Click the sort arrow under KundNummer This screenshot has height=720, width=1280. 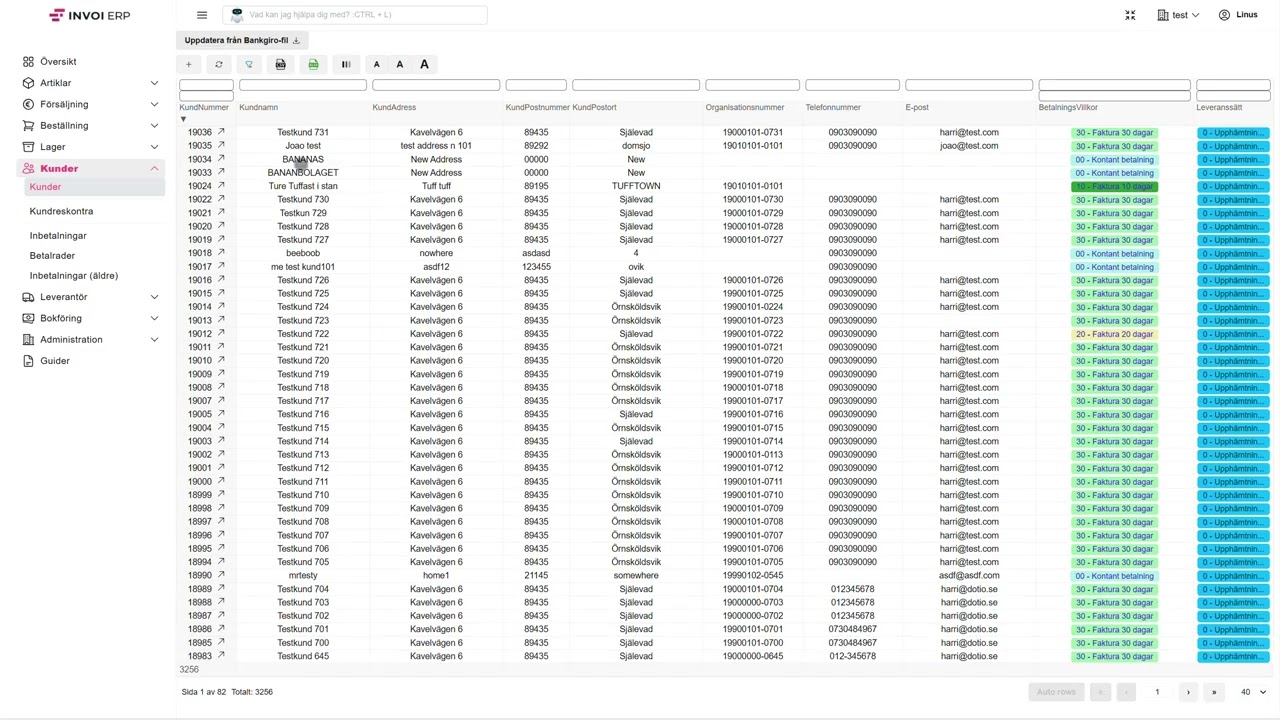[x=183, y=119]
